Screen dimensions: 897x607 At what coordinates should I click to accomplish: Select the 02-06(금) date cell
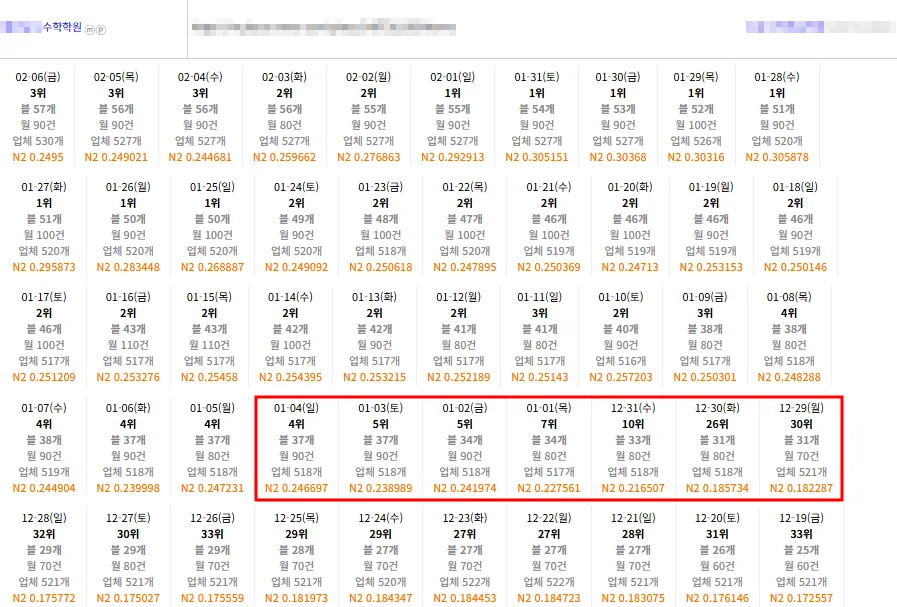38,77
